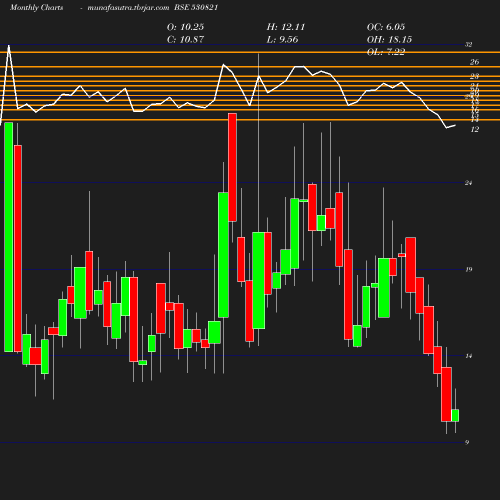500x500 pixels.
Task: Click the "12" indicator scale label
Action: [475, 130]
